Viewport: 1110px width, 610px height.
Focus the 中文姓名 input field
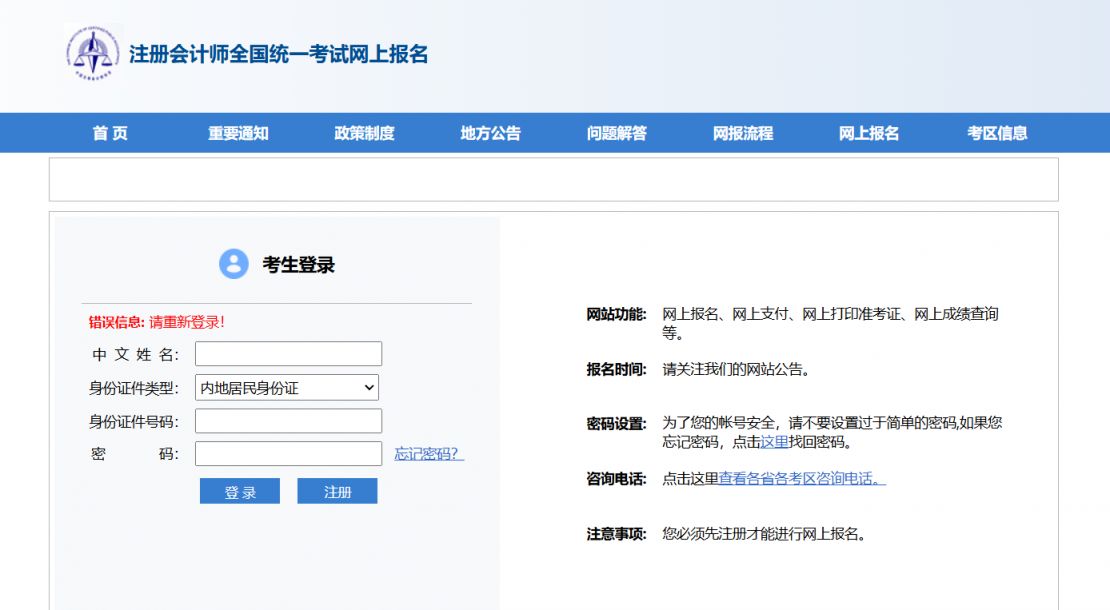click(x=289, y=354)
